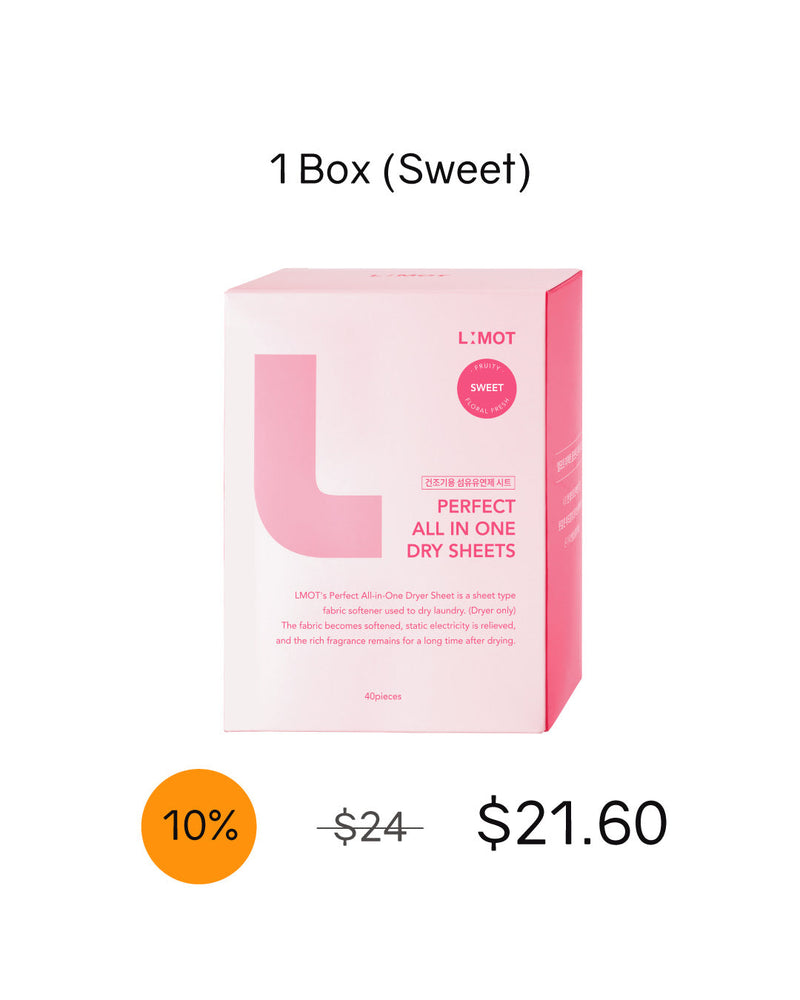Click the crossed-out $24 price
The image size is (800, 1000).
tap(370, 827)
